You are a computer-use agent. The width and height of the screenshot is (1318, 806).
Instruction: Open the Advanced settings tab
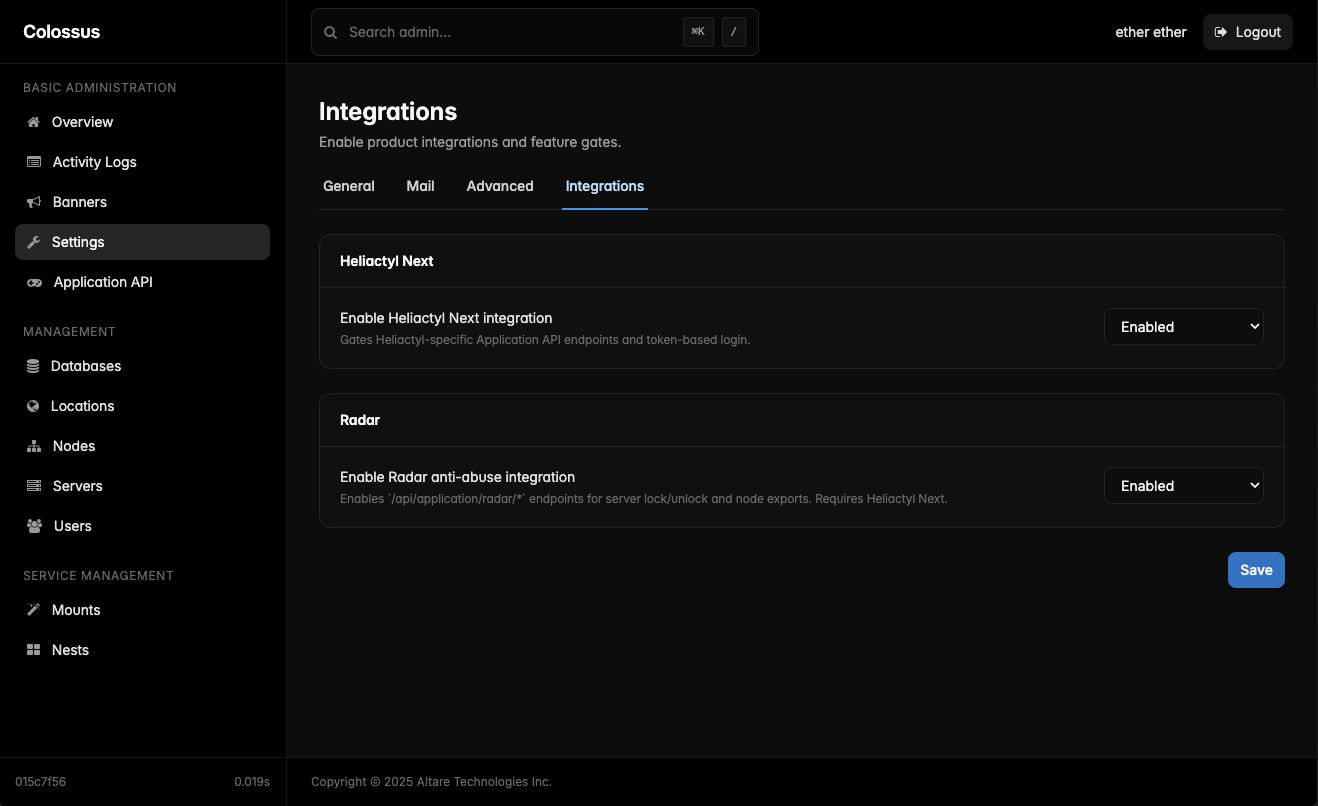tap(499, 186)
